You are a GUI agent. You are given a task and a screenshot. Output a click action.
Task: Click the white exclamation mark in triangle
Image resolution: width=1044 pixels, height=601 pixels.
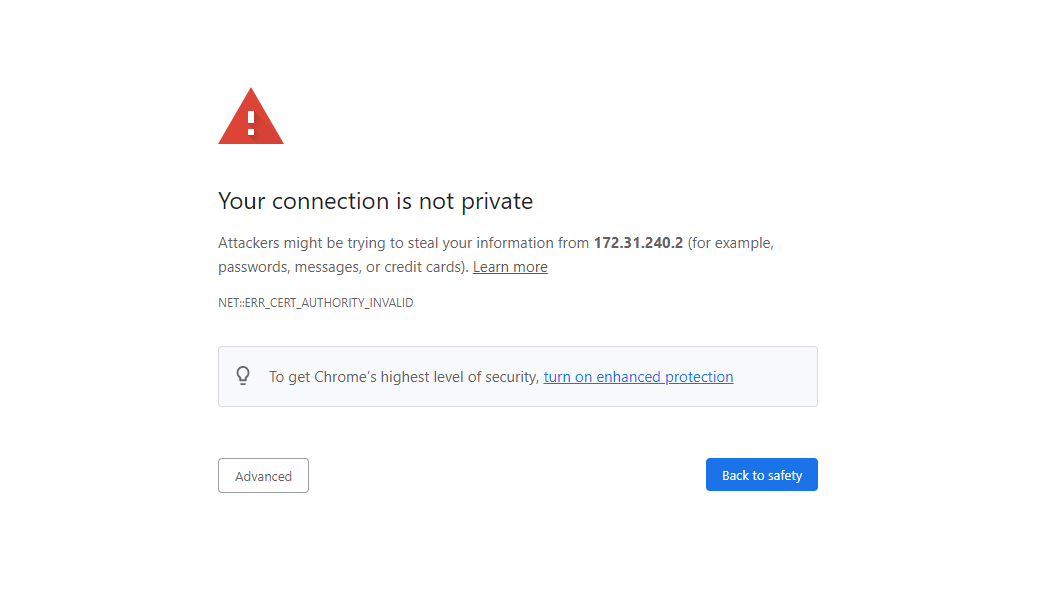pos(251,123)
